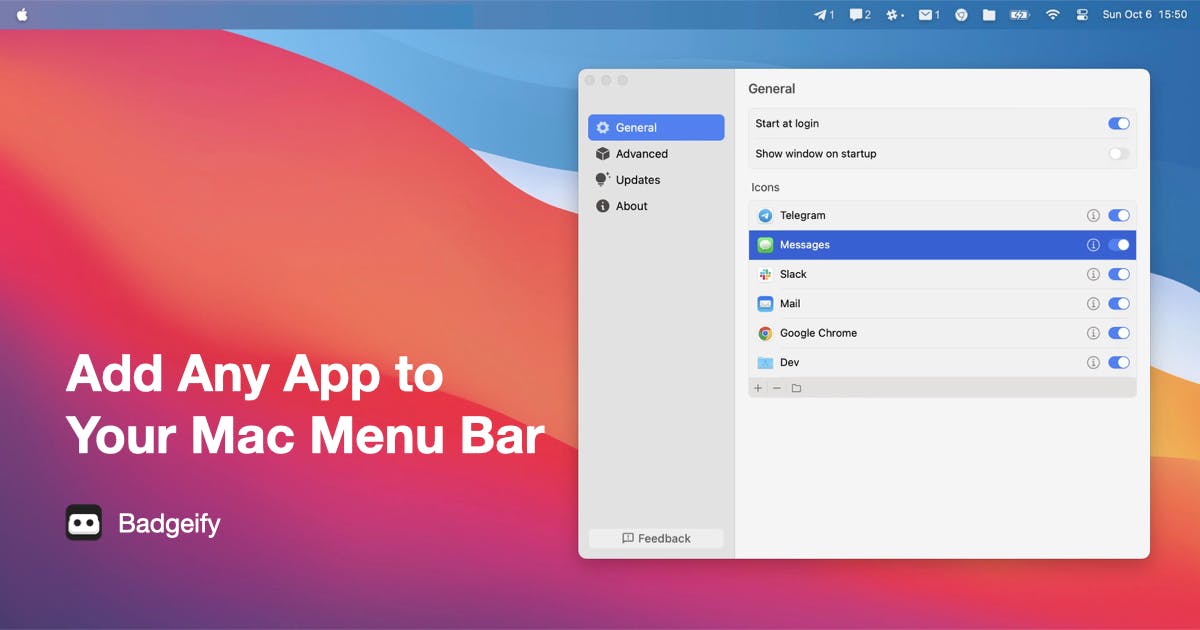
Task: Click the Feedback button
Action: pyautogui.click(x=656, y=538)
